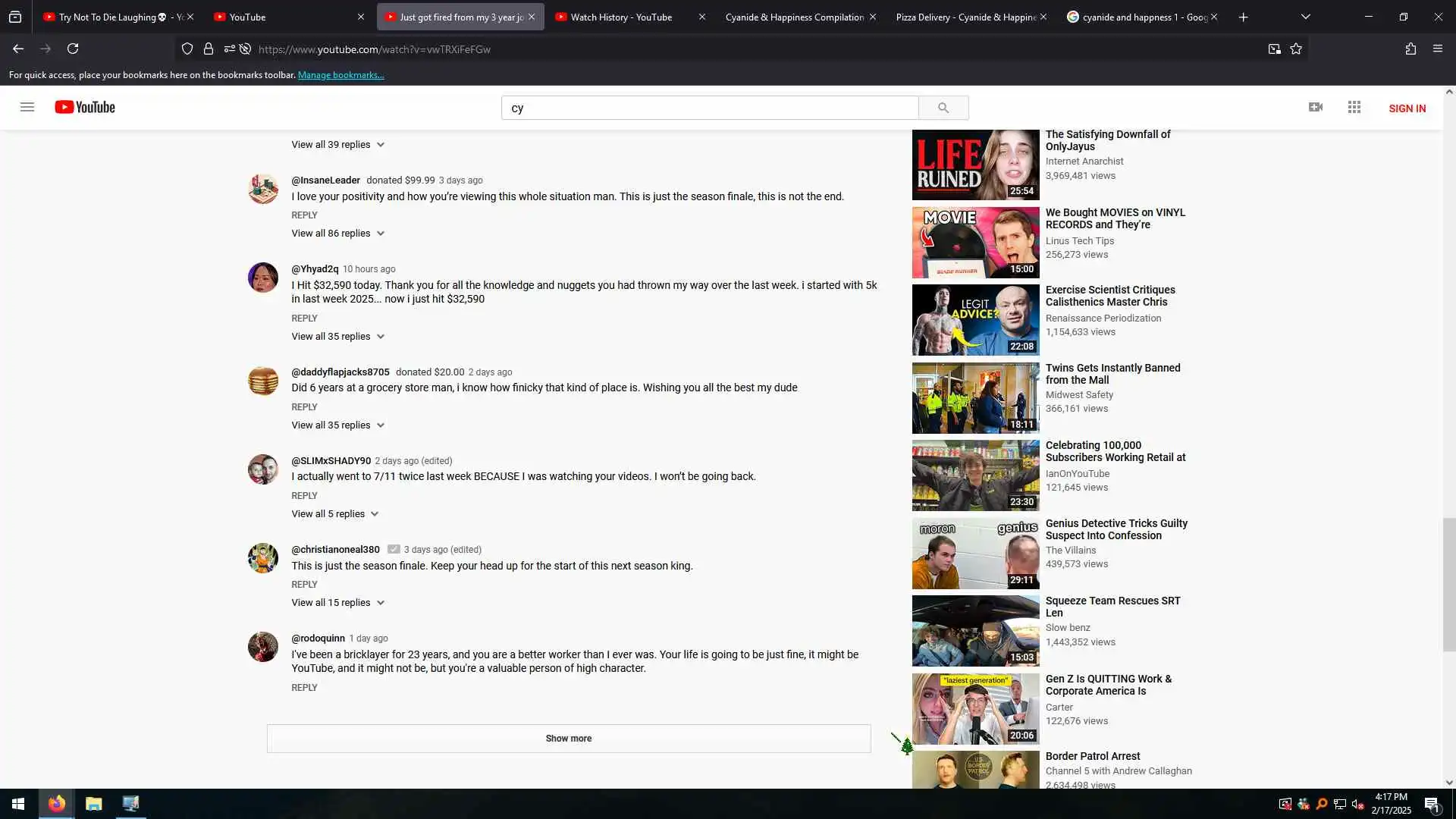Click the YouTube logo to go home
This screenshot has width=1456, height=819.
(x=85, y=107)
